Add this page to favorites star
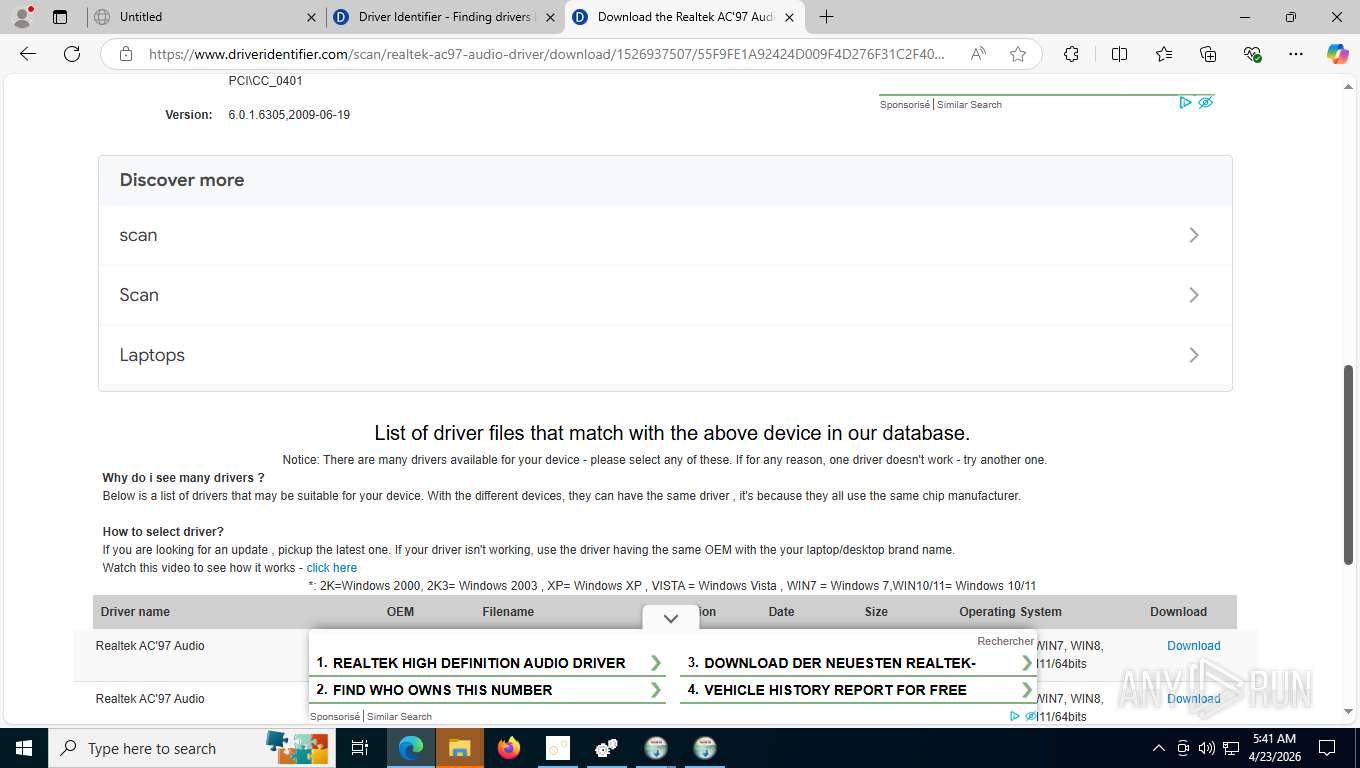Screen dimensions: 1360x768 pyautogui.click(x=1018, y=54)
